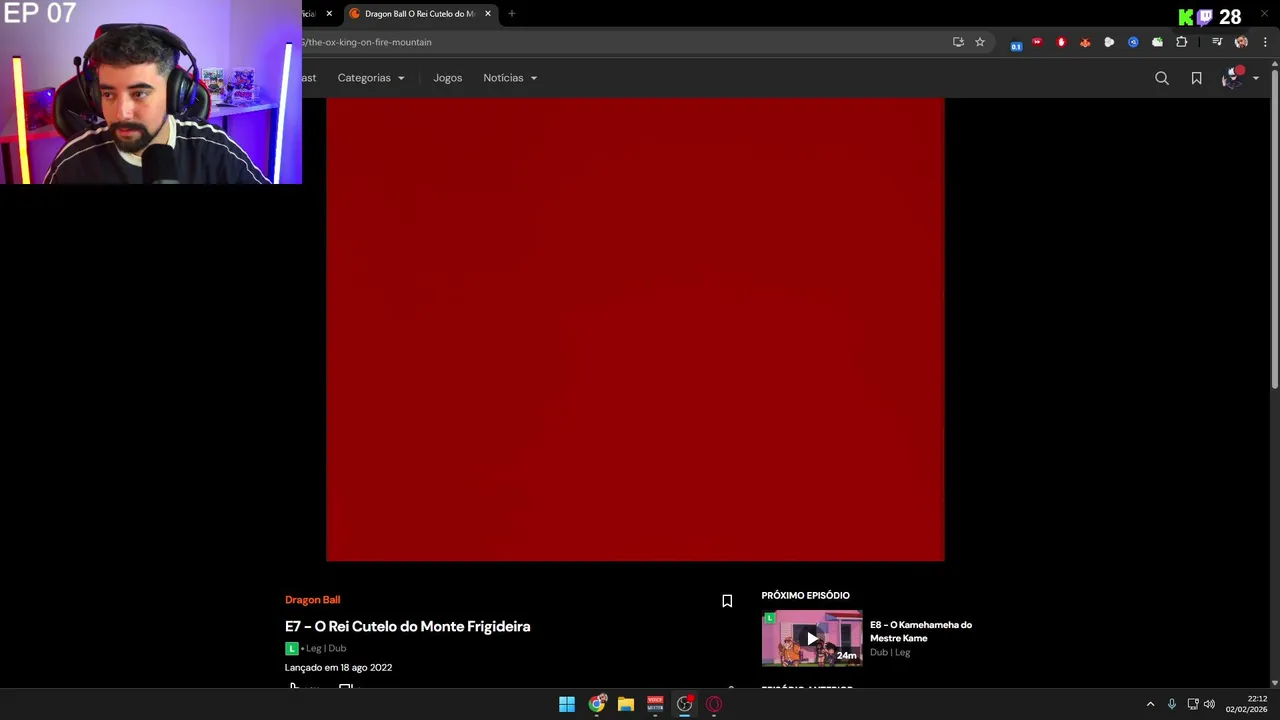1280x720 pixels.
Task: Open the MetaMask fox extension
Action: click(1085, 42)
